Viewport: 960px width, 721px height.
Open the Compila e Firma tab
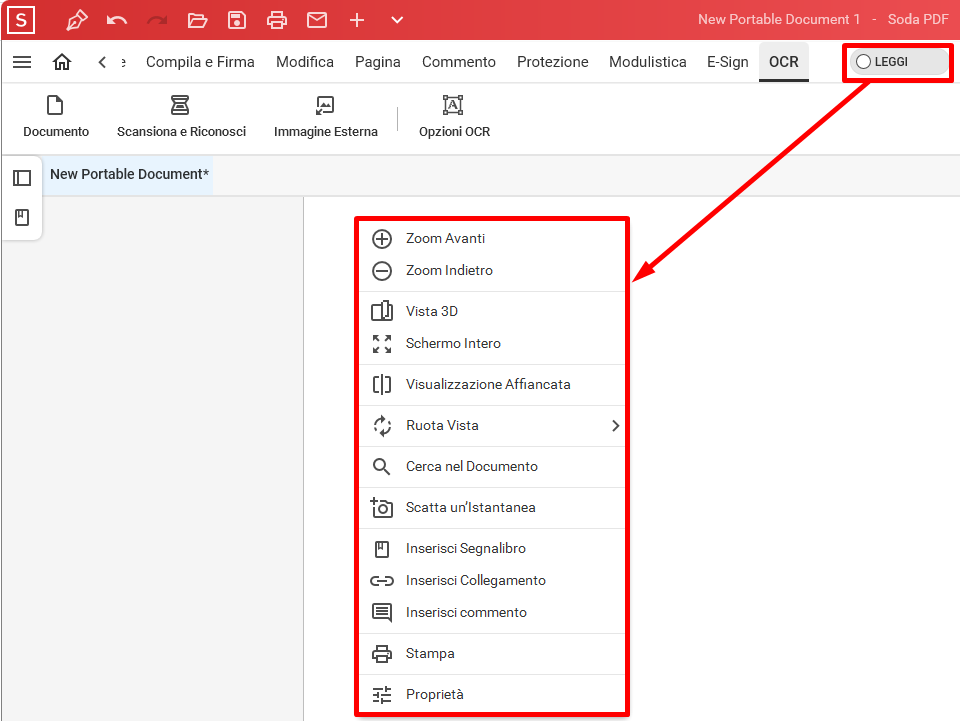click(x=200, y=62)
